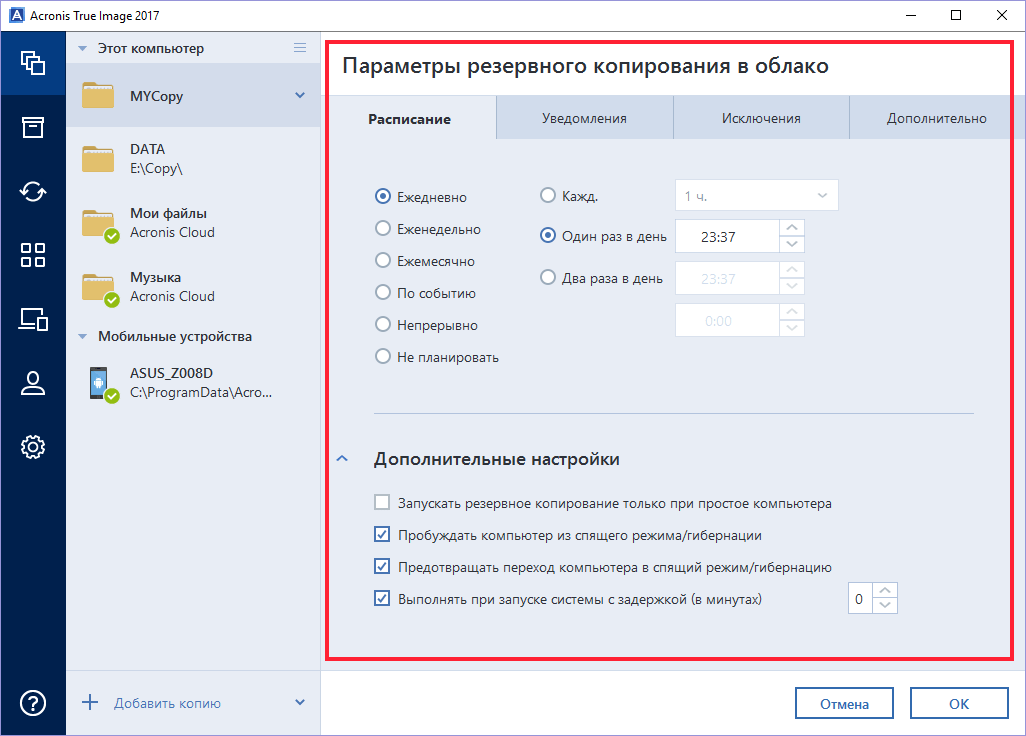Open the Archive section icon
This screenshot has width=1026, height=736.
[x=33, y=127]
